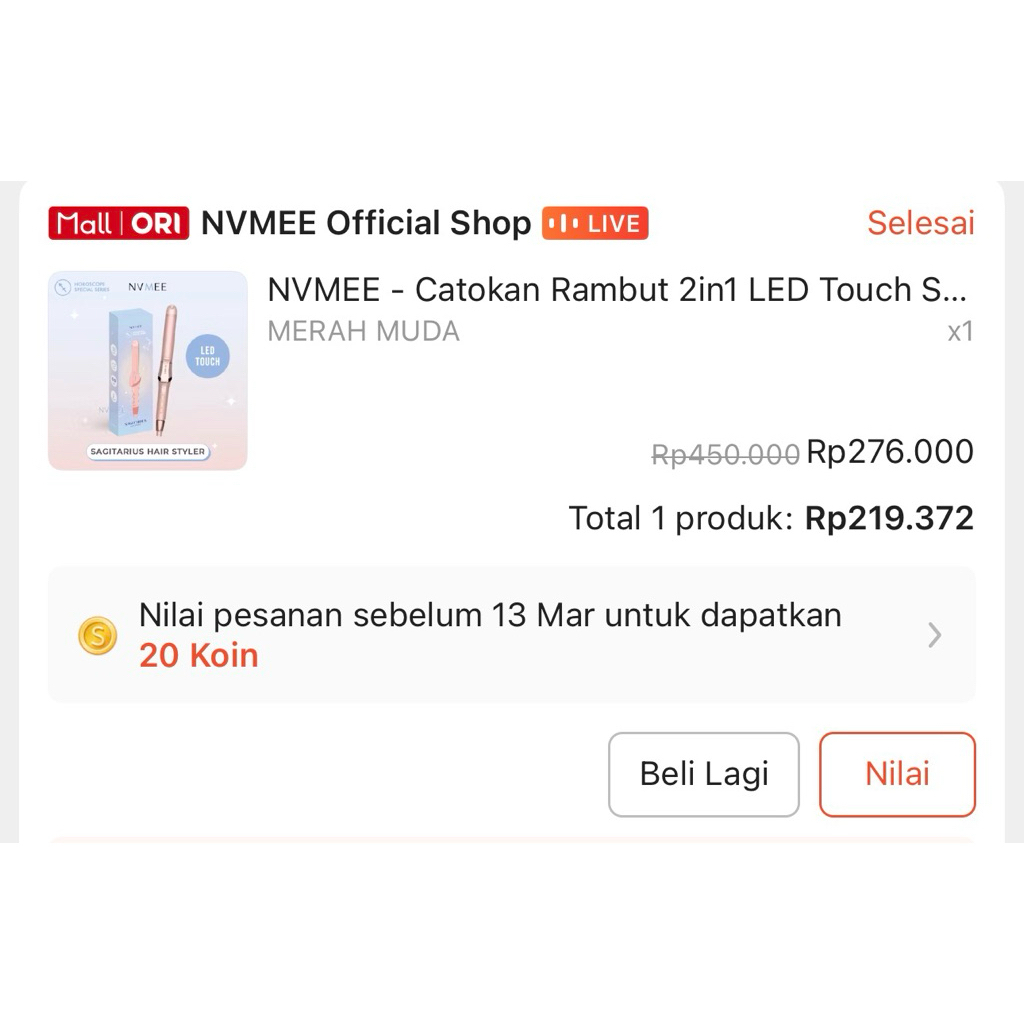Click the Mall ORI badge
The height and width of the screenshot is (1024, 1024).
pyautogui.click(x=118, y=223)
